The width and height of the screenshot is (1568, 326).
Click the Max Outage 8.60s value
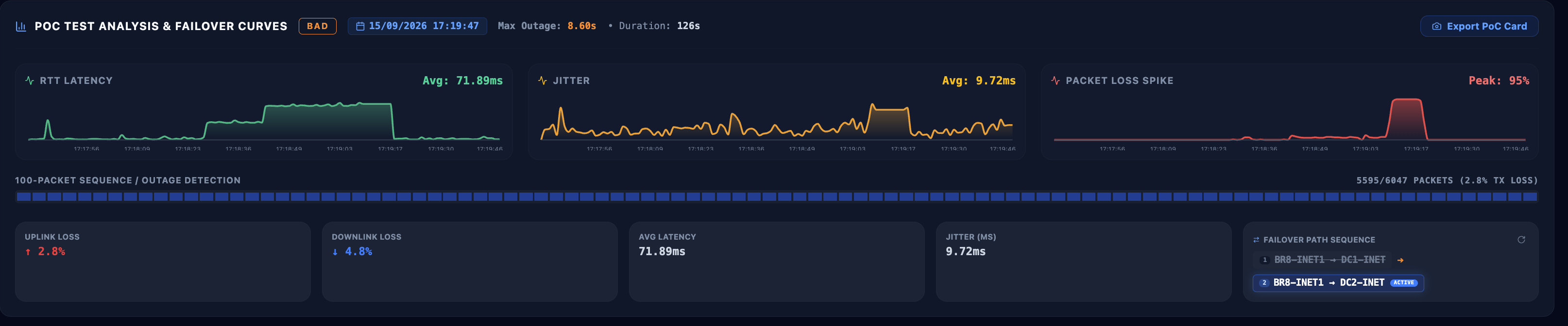click(x=581, y=26)
